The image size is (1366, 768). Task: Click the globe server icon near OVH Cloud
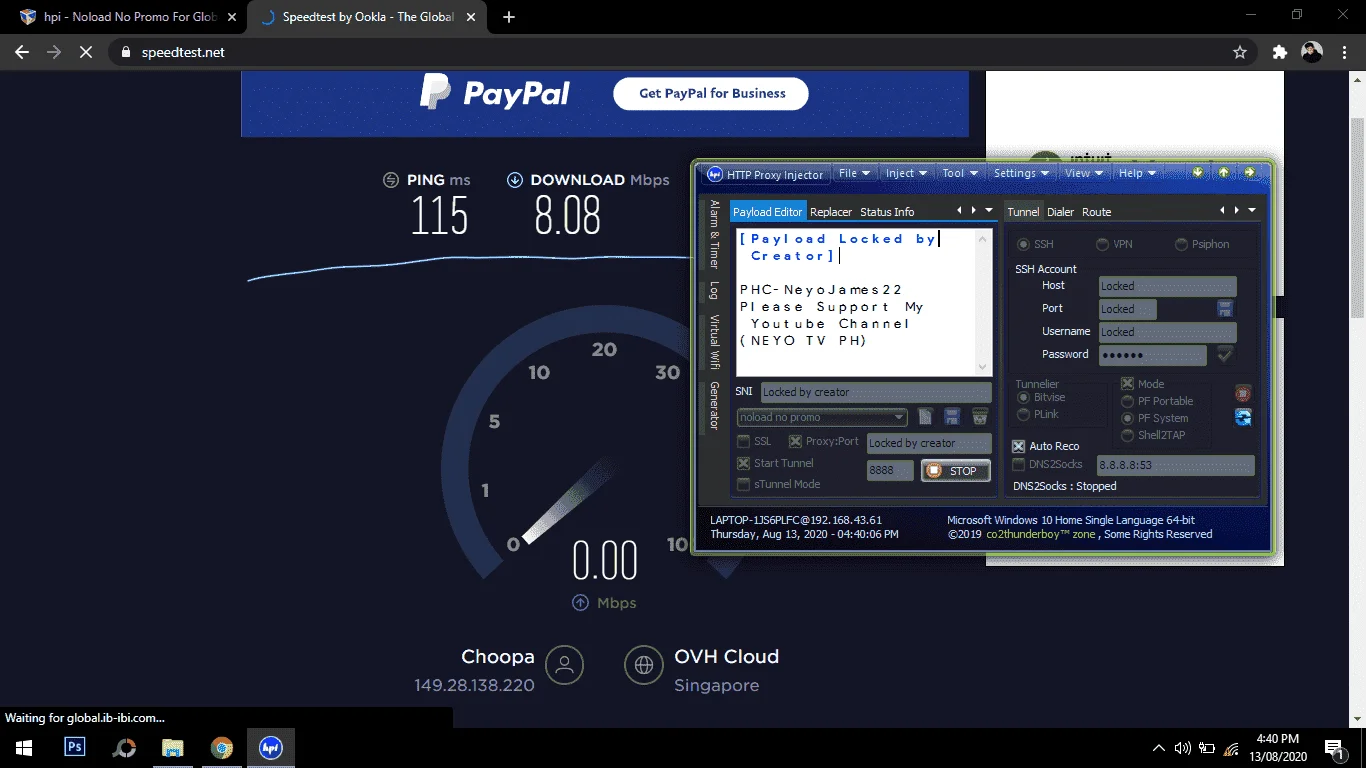[x=643, y=663]
